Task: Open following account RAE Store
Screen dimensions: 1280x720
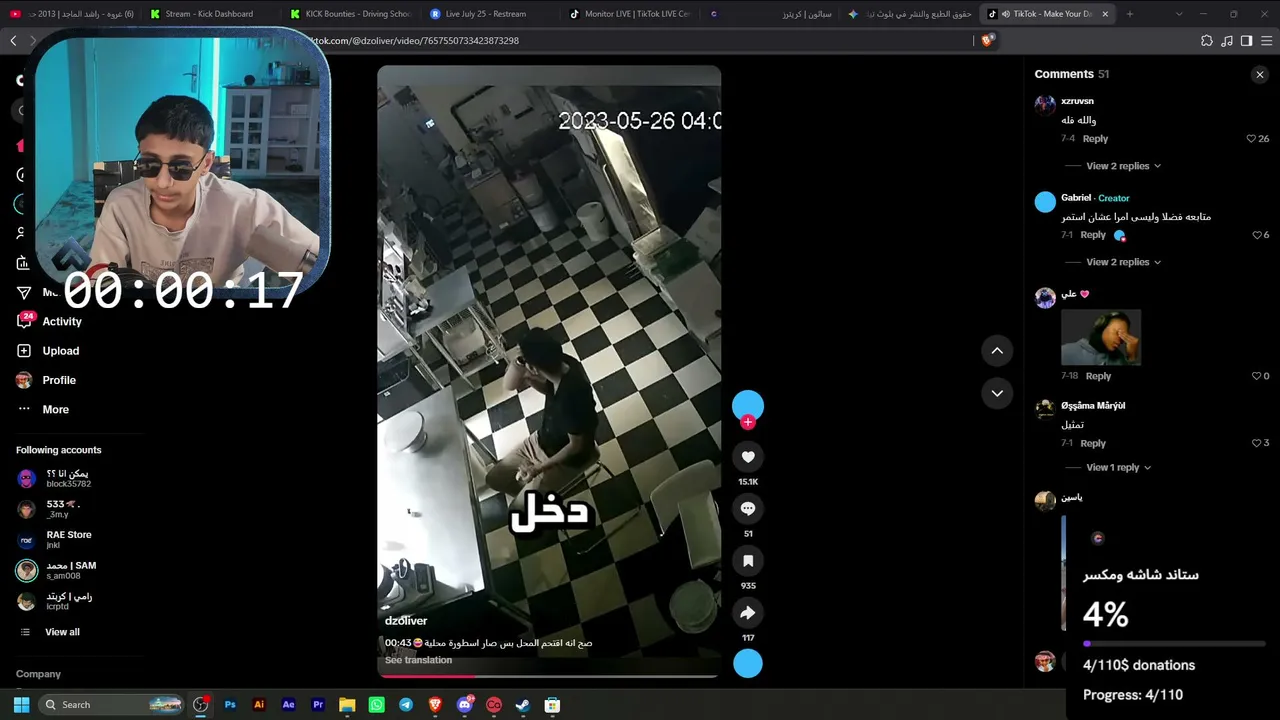Action: 69,539
